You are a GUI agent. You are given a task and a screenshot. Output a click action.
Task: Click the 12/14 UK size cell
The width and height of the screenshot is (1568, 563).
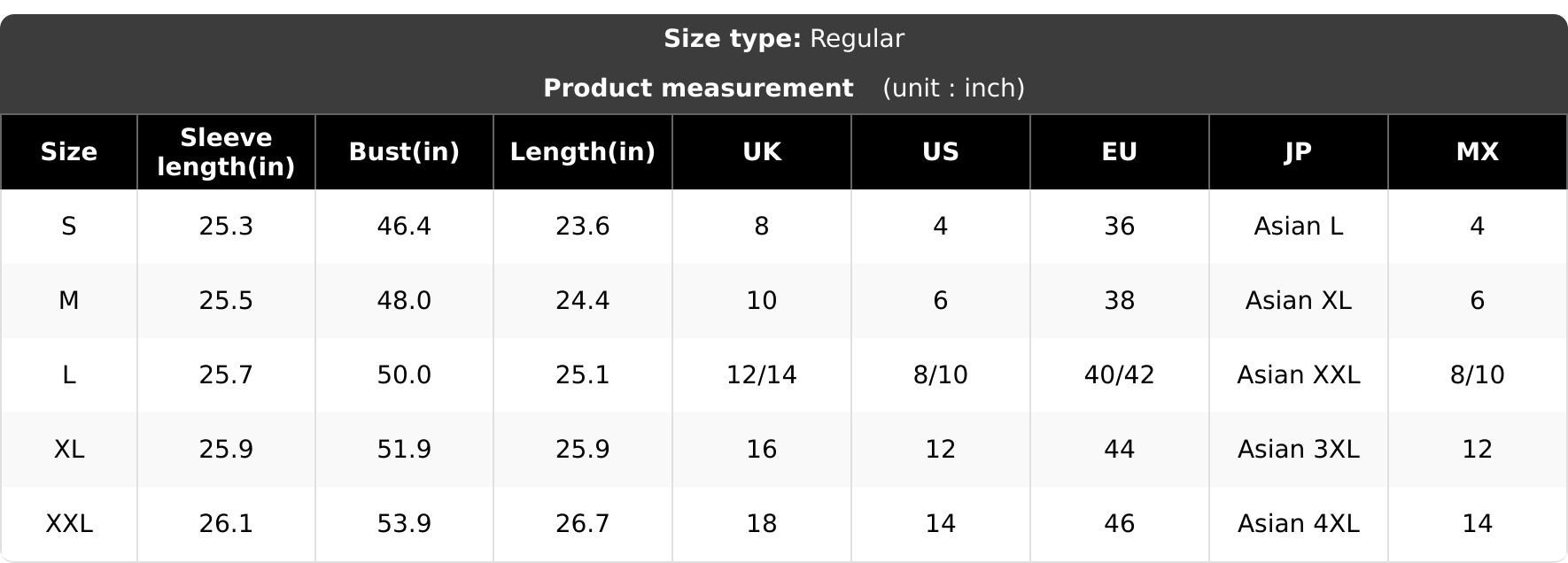[762, 375]
